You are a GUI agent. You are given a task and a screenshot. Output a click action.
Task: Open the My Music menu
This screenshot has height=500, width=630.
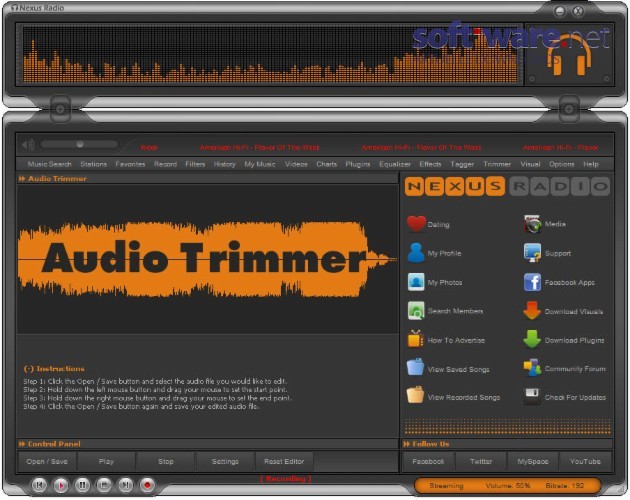click(x=260, y=164)
